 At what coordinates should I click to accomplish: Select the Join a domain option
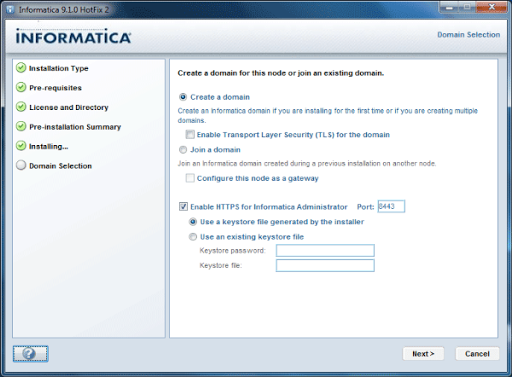tap(183, 150)
